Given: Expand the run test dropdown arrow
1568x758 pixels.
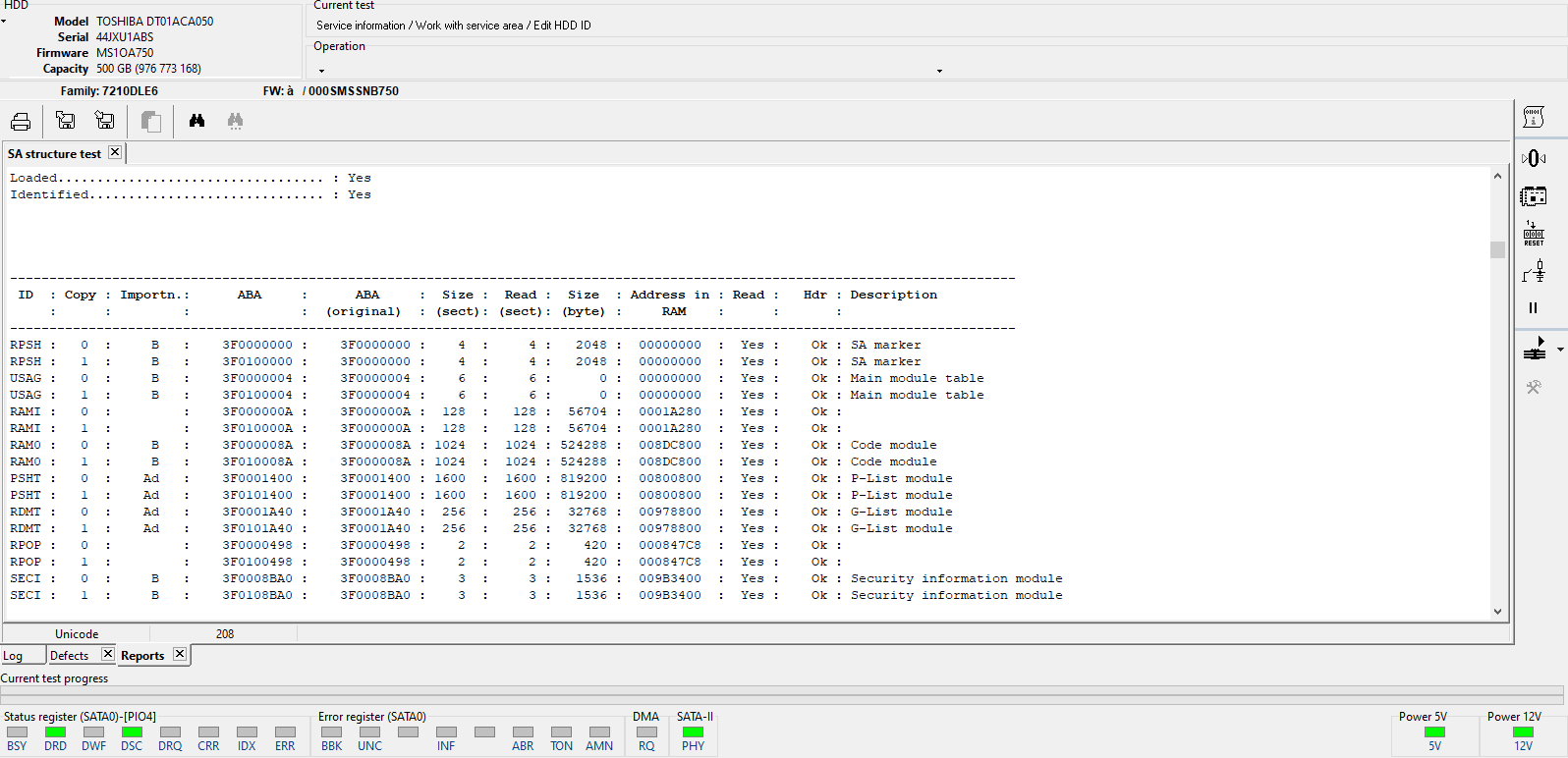Looking at the screenshot, I should pyautogui.click(x=1560, y=349).
